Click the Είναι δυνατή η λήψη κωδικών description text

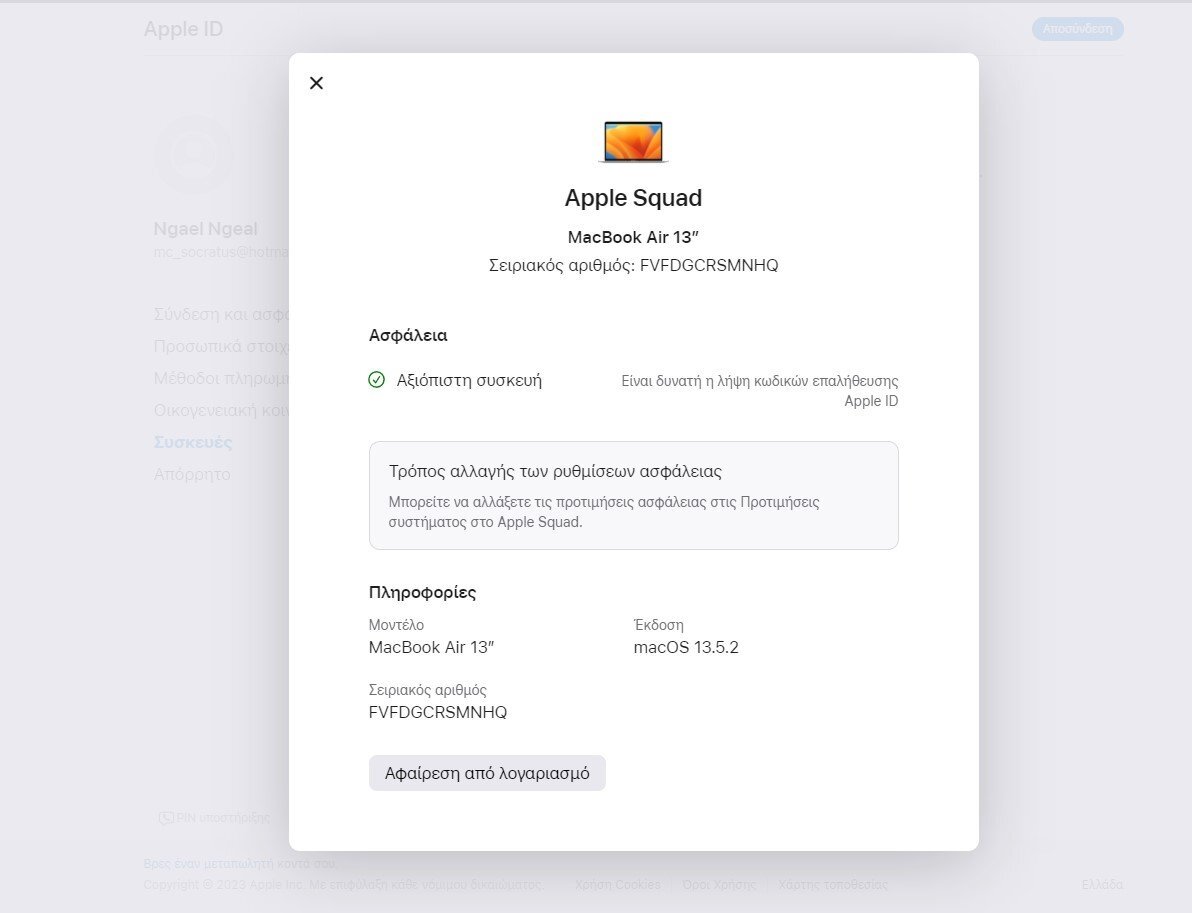(759, 391)
